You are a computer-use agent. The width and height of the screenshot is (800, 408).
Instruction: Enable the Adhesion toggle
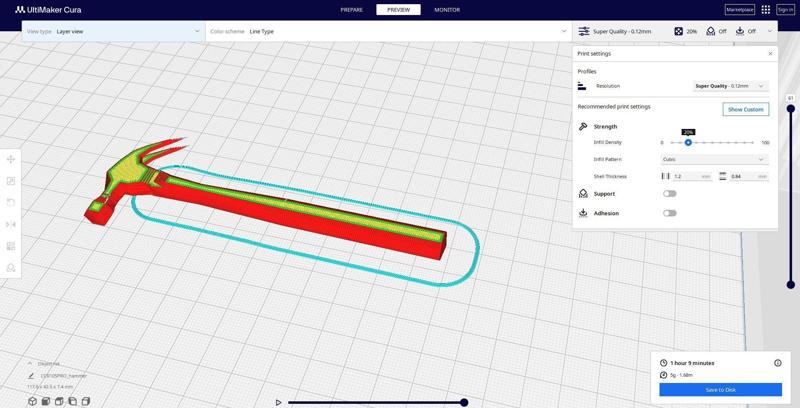coord(669,213)
